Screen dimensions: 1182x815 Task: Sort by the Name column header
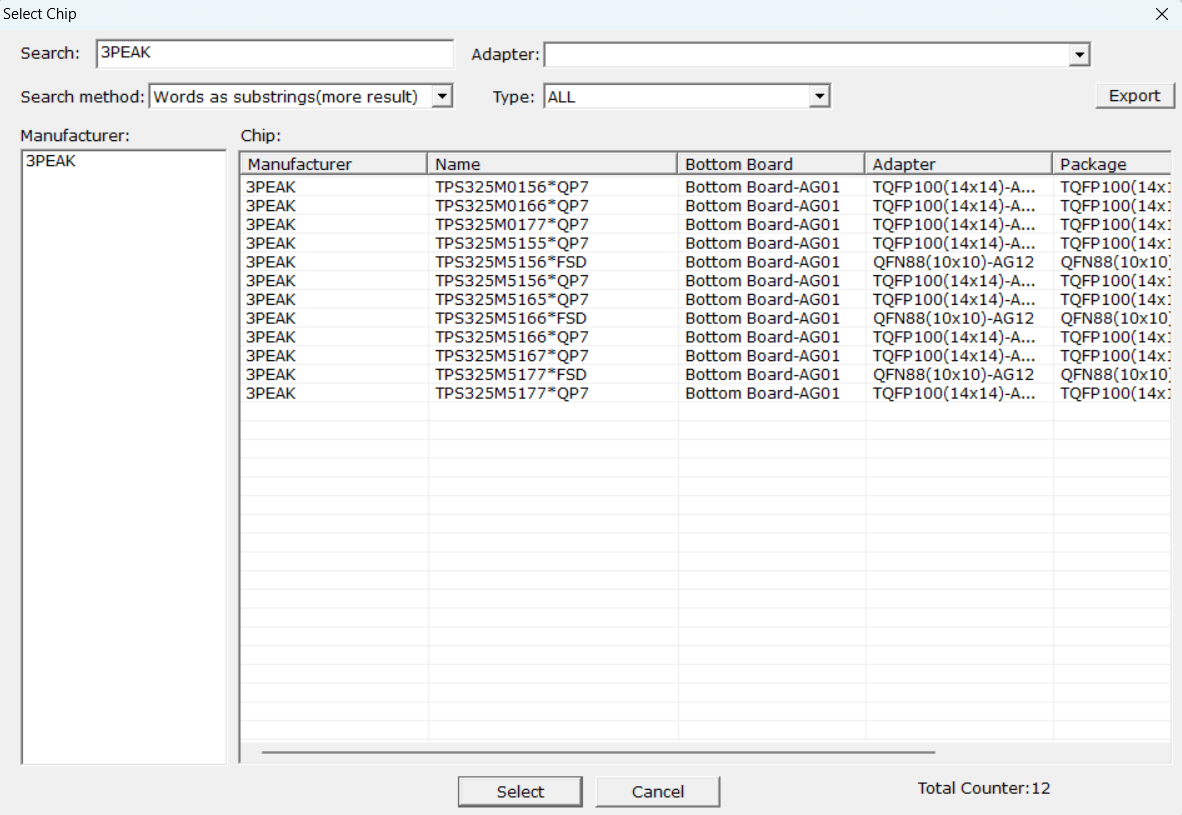[552, 164]
